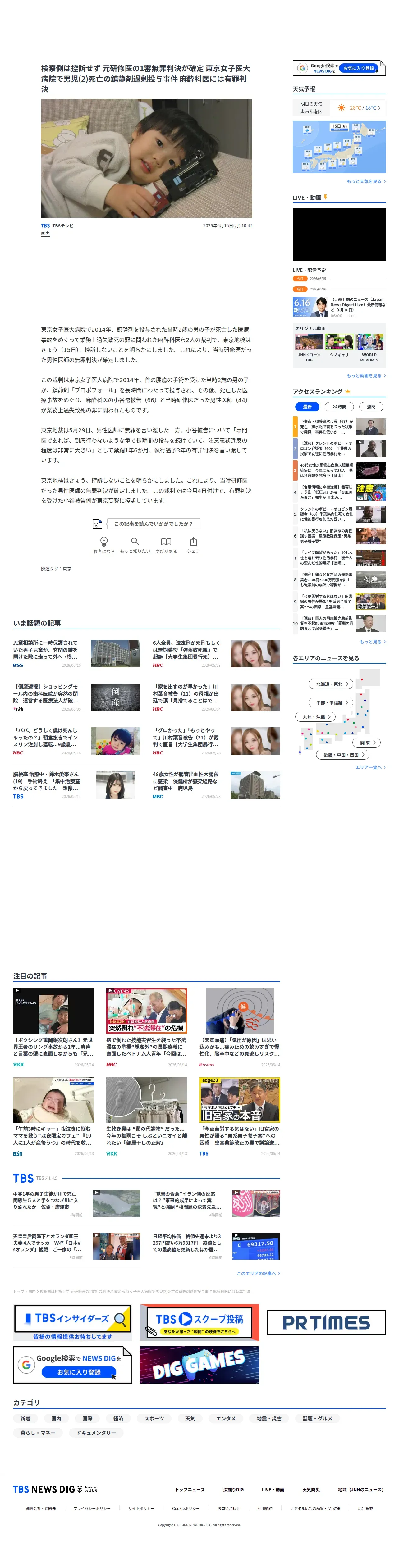This screenshot has width=399, height=1568.
Task: Select the 地震・災害 category chip
Action: 268,1418
